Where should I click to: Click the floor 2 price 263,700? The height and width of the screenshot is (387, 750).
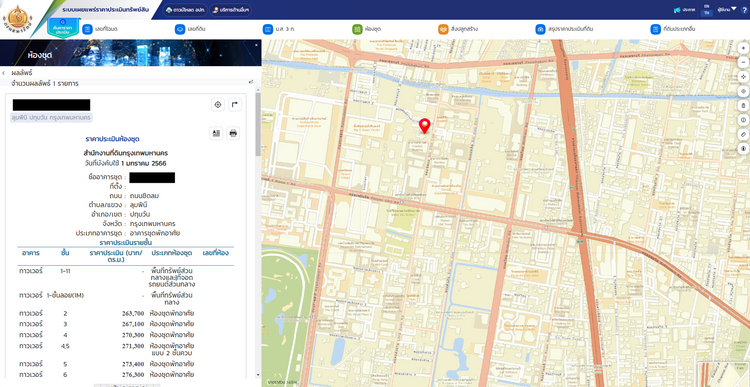[x=133, y=313]
